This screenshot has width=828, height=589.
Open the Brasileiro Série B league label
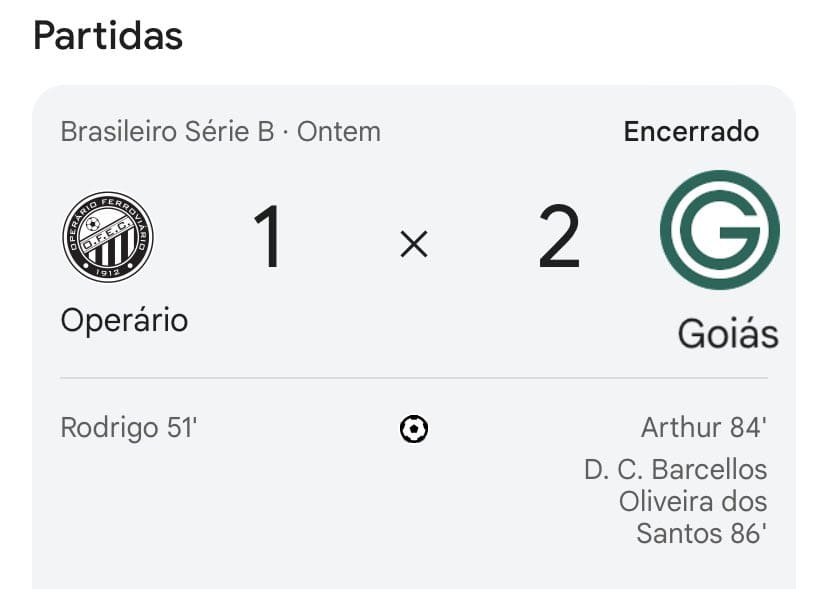click(x=167, y=132)
